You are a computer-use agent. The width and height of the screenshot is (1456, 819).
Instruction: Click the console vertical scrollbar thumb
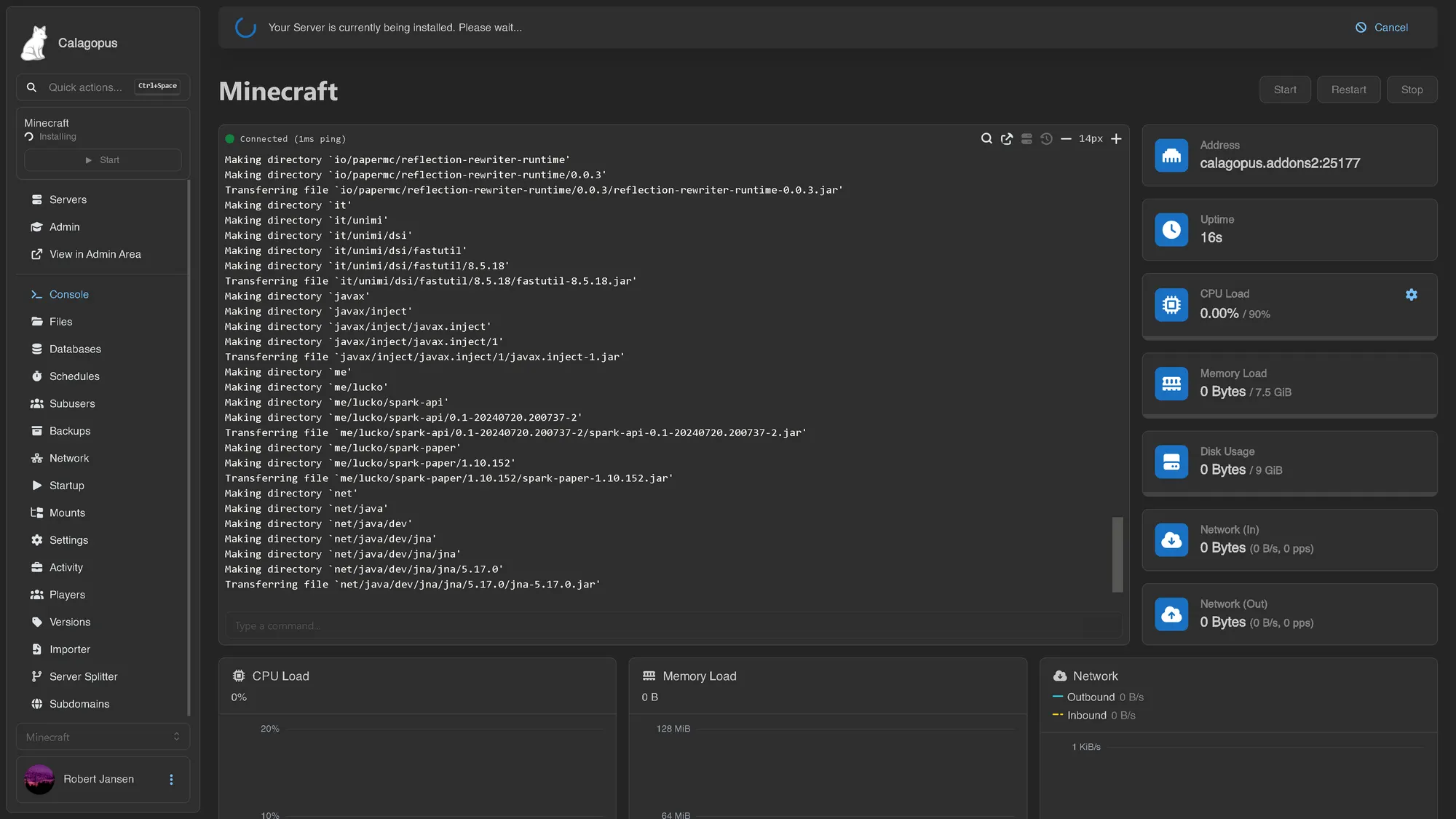coord(1117,555)
